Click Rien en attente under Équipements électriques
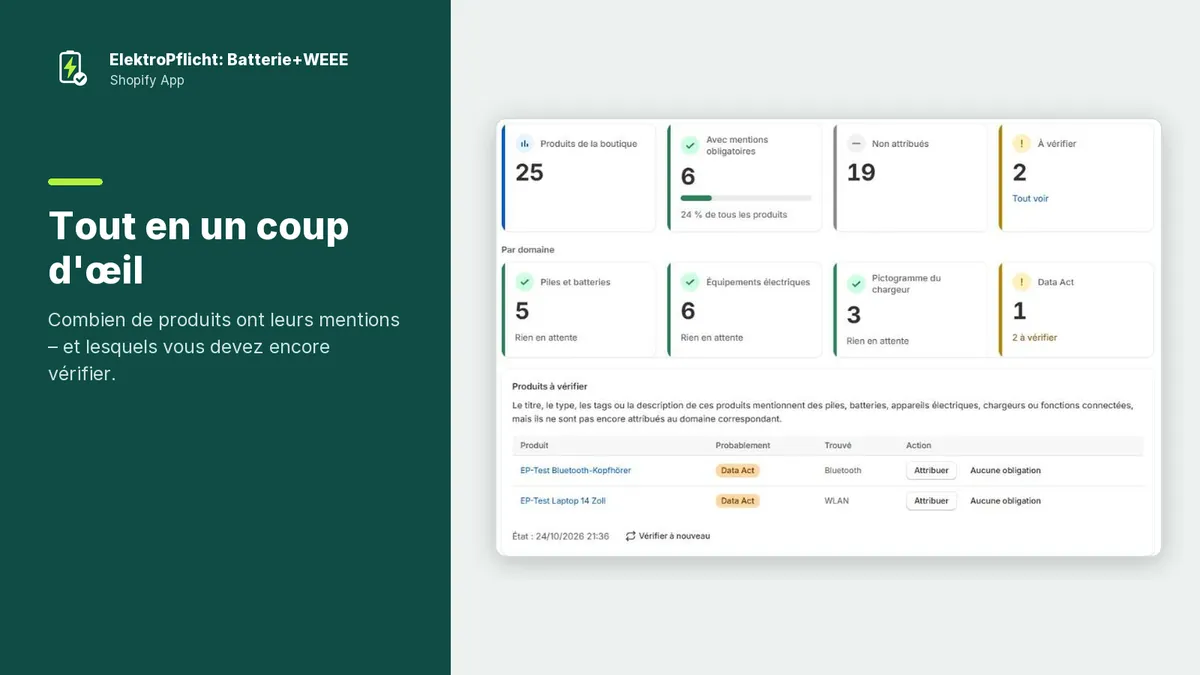The image size is (1200, 675). click(712, 338)
